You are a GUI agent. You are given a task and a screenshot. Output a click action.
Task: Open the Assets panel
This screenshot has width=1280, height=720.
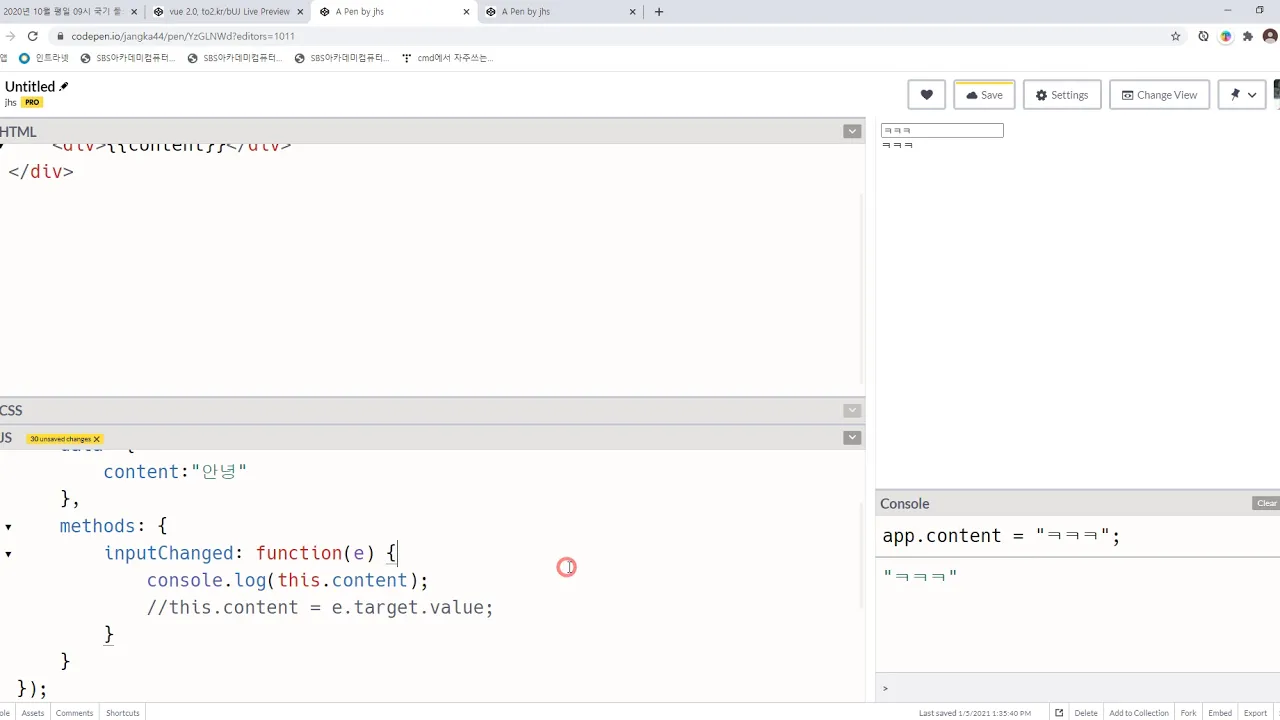point(33,713)
